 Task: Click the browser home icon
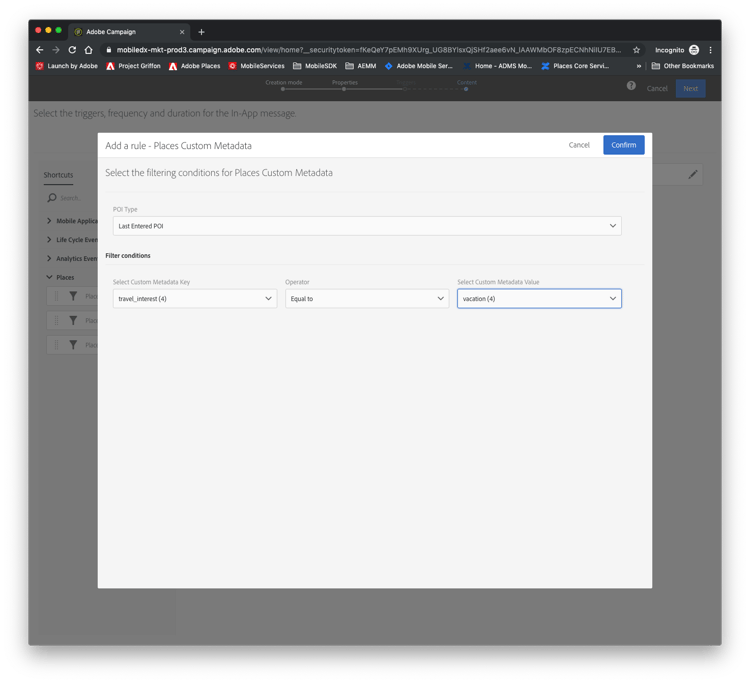pos(88,50)
